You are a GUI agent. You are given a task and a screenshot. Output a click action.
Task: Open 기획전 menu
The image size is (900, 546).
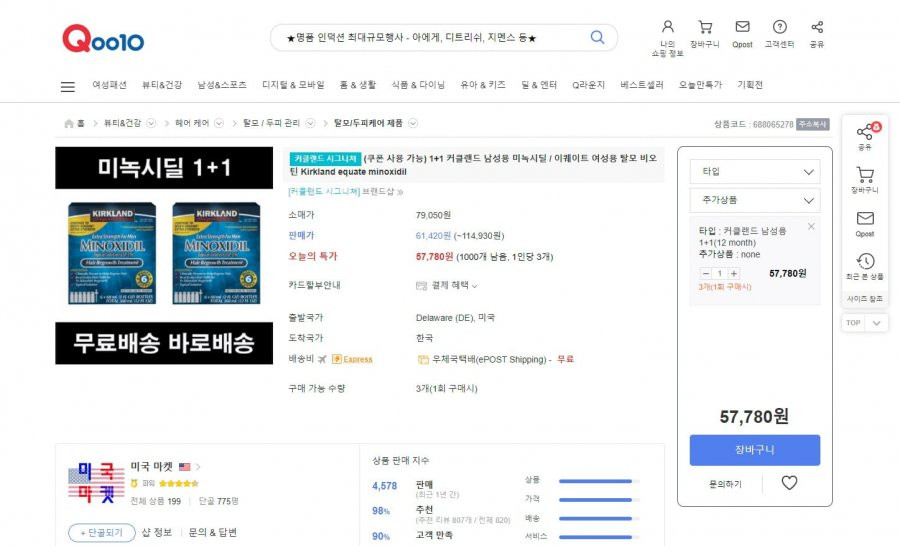click(750, 84)
